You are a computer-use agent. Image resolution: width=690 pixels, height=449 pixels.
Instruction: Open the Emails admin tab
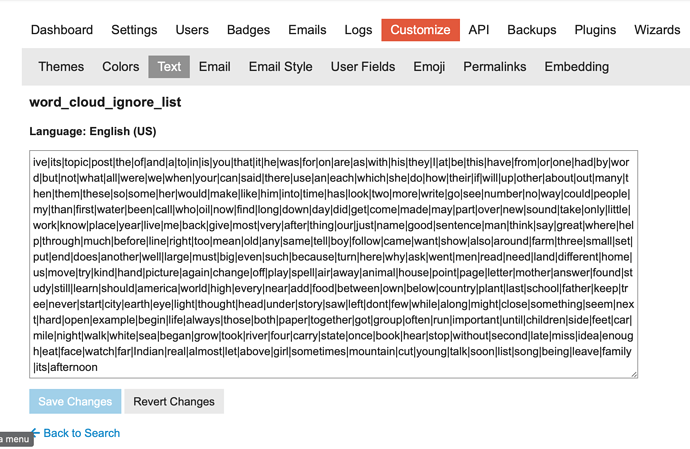point(307,30)
